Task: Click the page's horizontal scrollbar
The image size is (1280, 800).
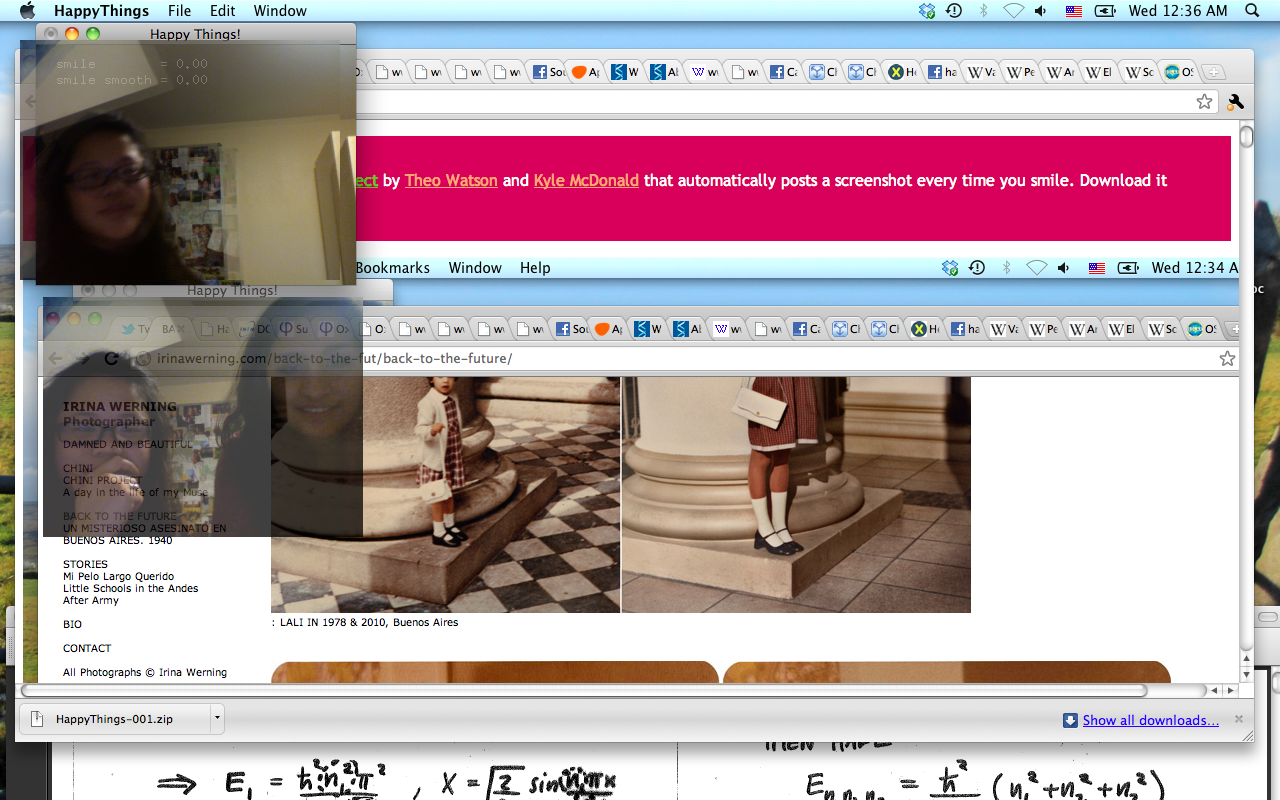Action: click(x=584, y=690)
